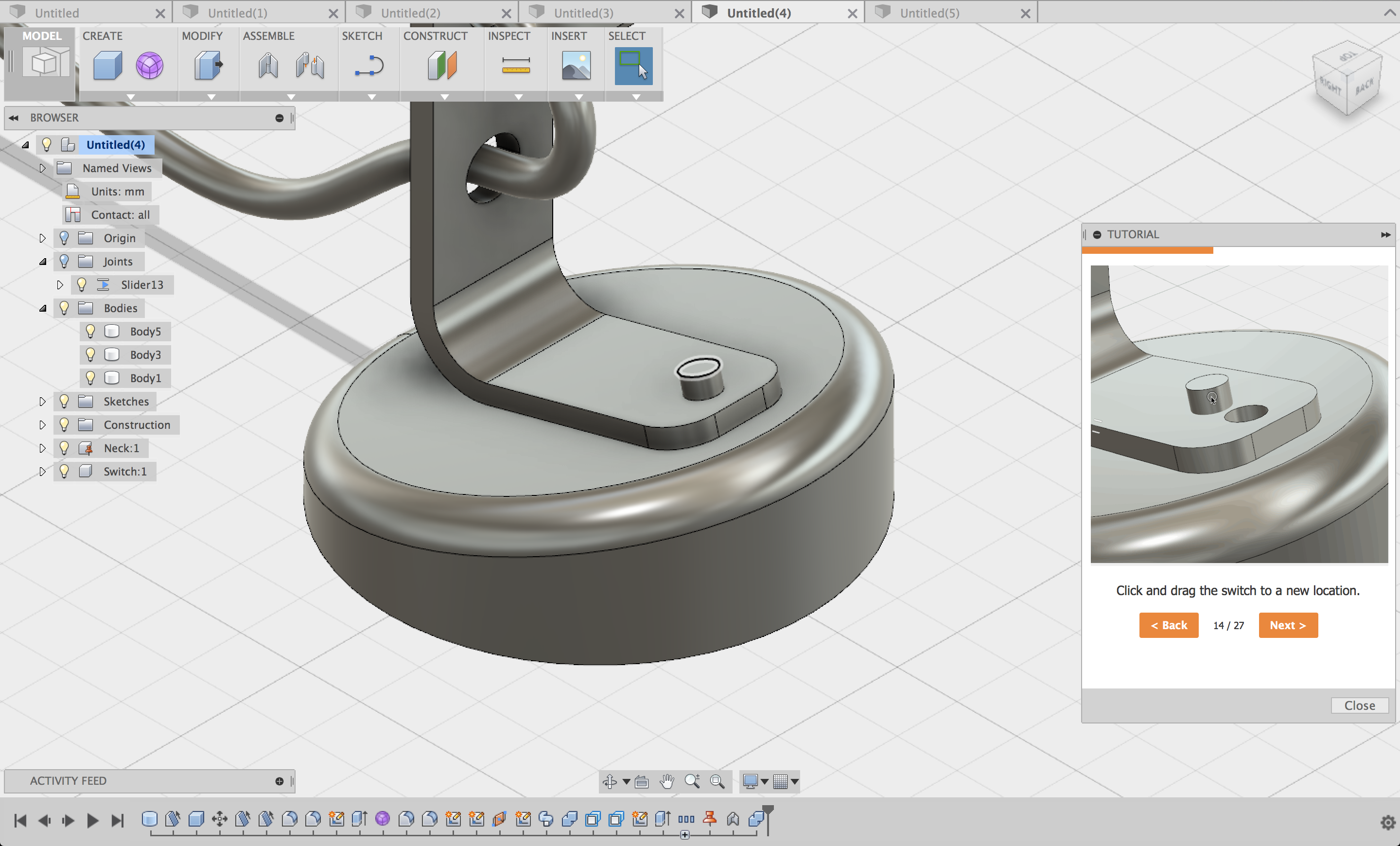Click the Fit view magnifier icon

tap(717, 781)
